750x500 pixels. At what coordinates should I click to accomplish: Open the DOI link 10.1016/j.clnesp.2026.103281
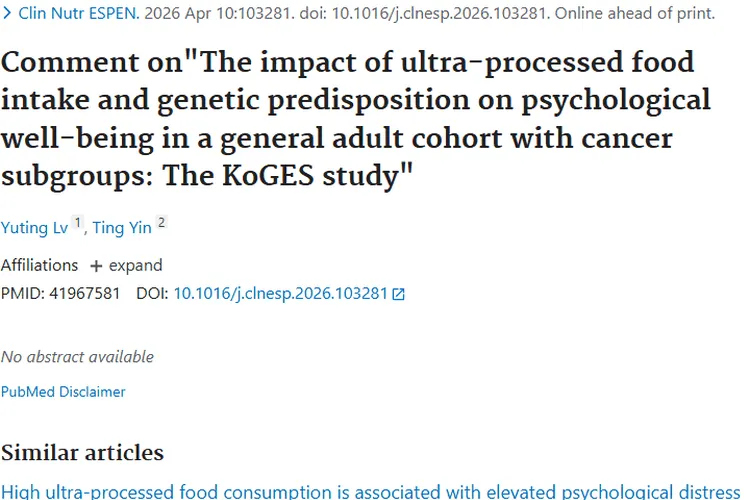pos(280,294)
